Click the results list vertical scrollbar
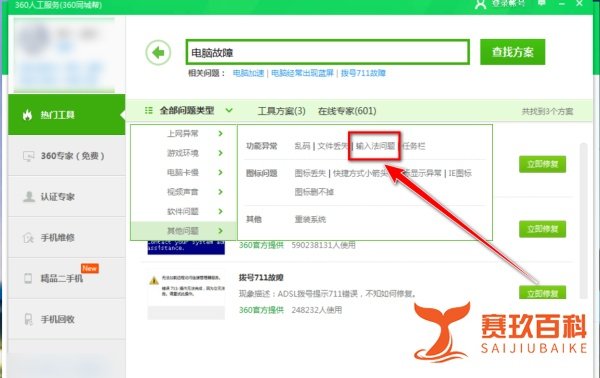This screenshot has height=378, width=600. point(583,221)
